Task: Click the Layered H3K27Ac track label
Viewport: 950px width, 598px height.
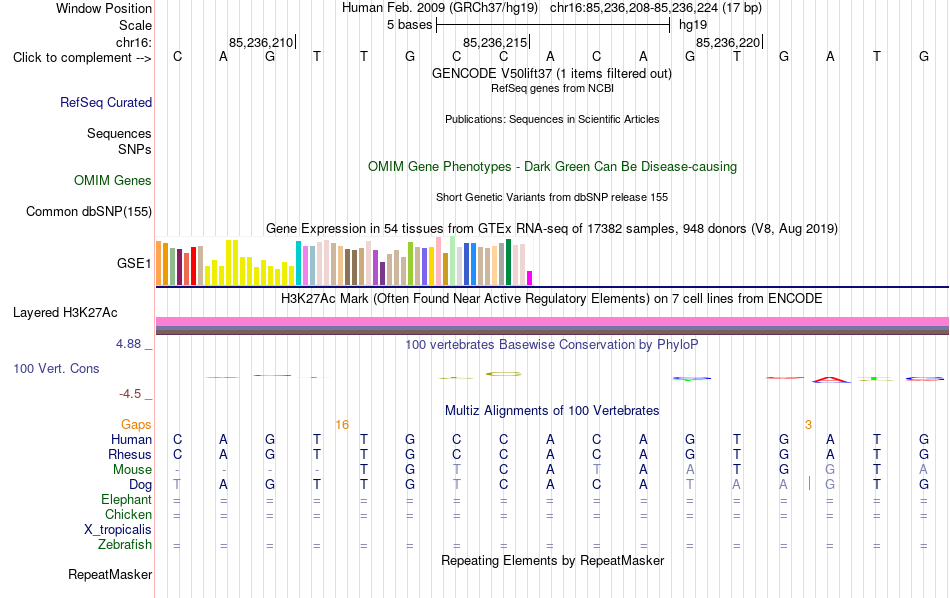Action: [65, 313]
